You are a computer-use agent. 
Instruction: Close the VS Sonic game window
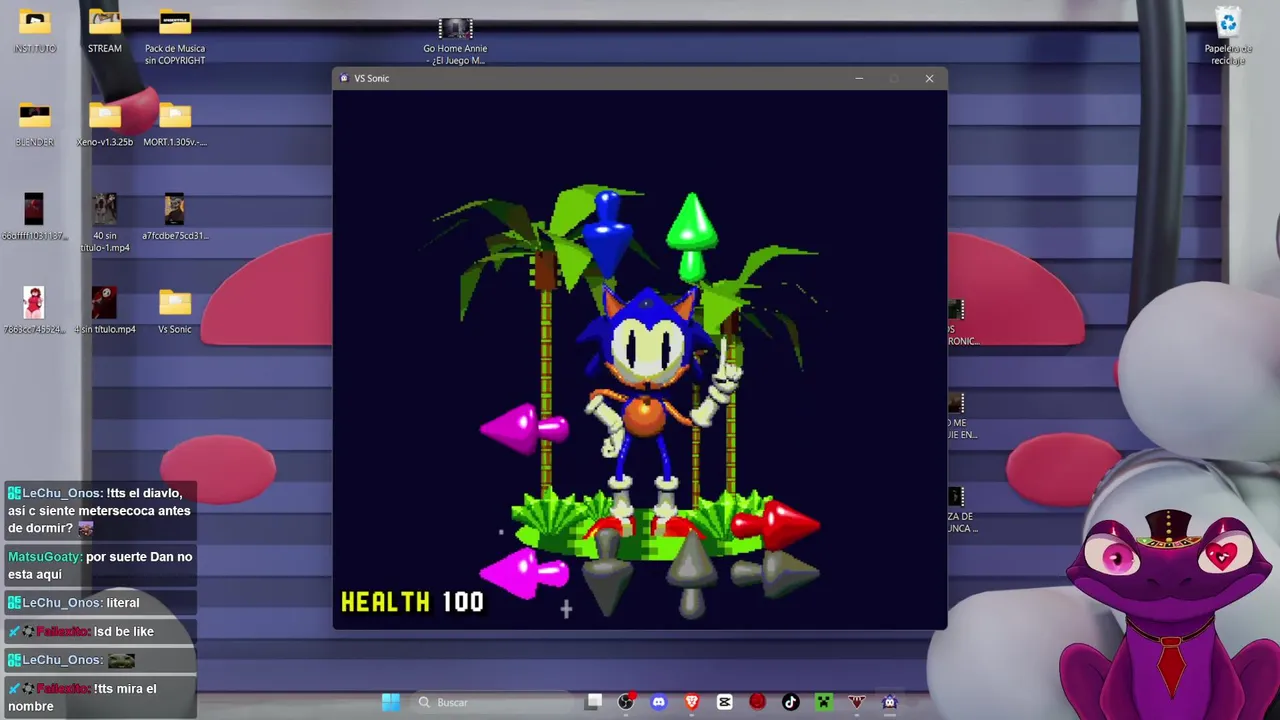[x=929, y=78]
